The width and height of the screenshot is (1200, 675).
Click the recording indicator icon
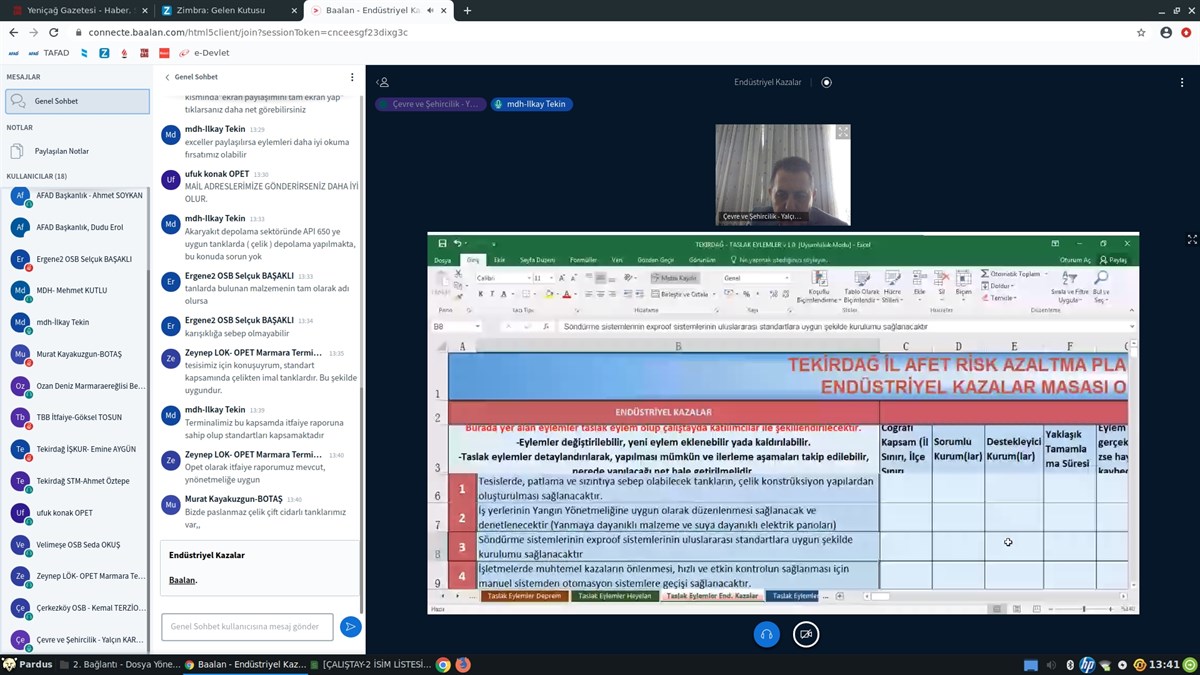pyautogui.click(x=826, y=82)
